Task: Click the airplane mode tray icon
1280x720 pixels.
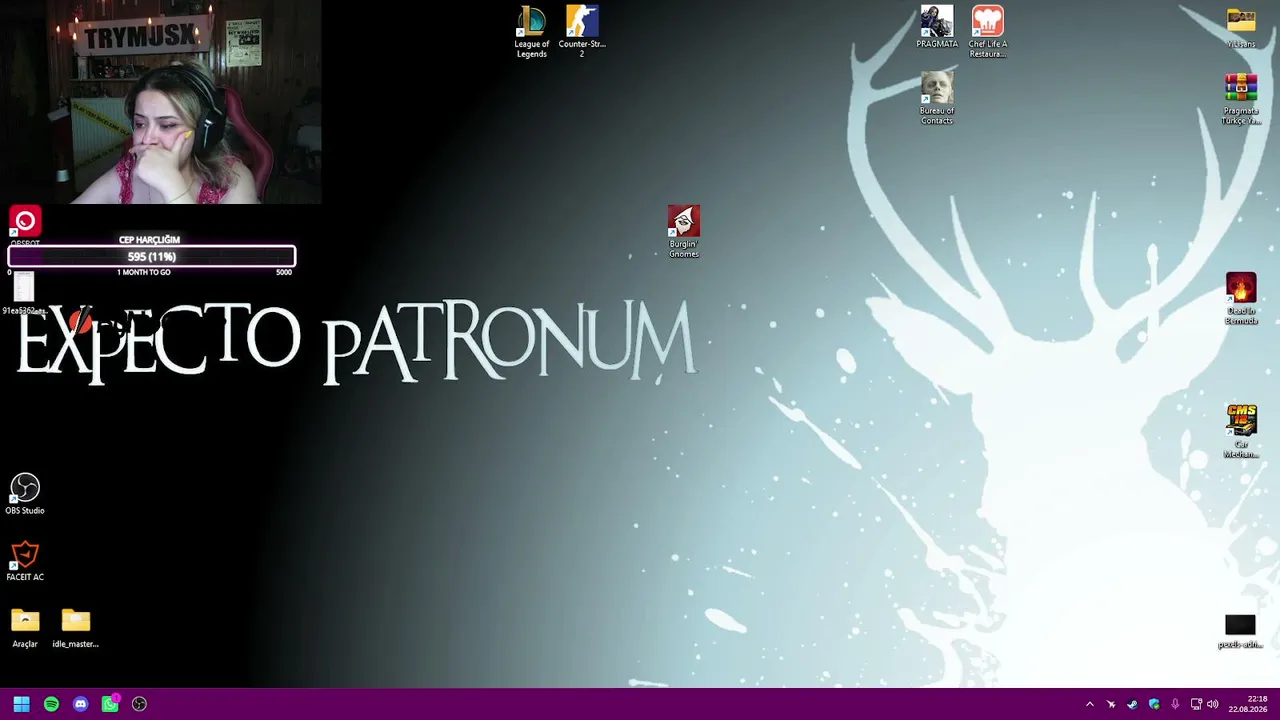Action: (x=1111, y=704)
